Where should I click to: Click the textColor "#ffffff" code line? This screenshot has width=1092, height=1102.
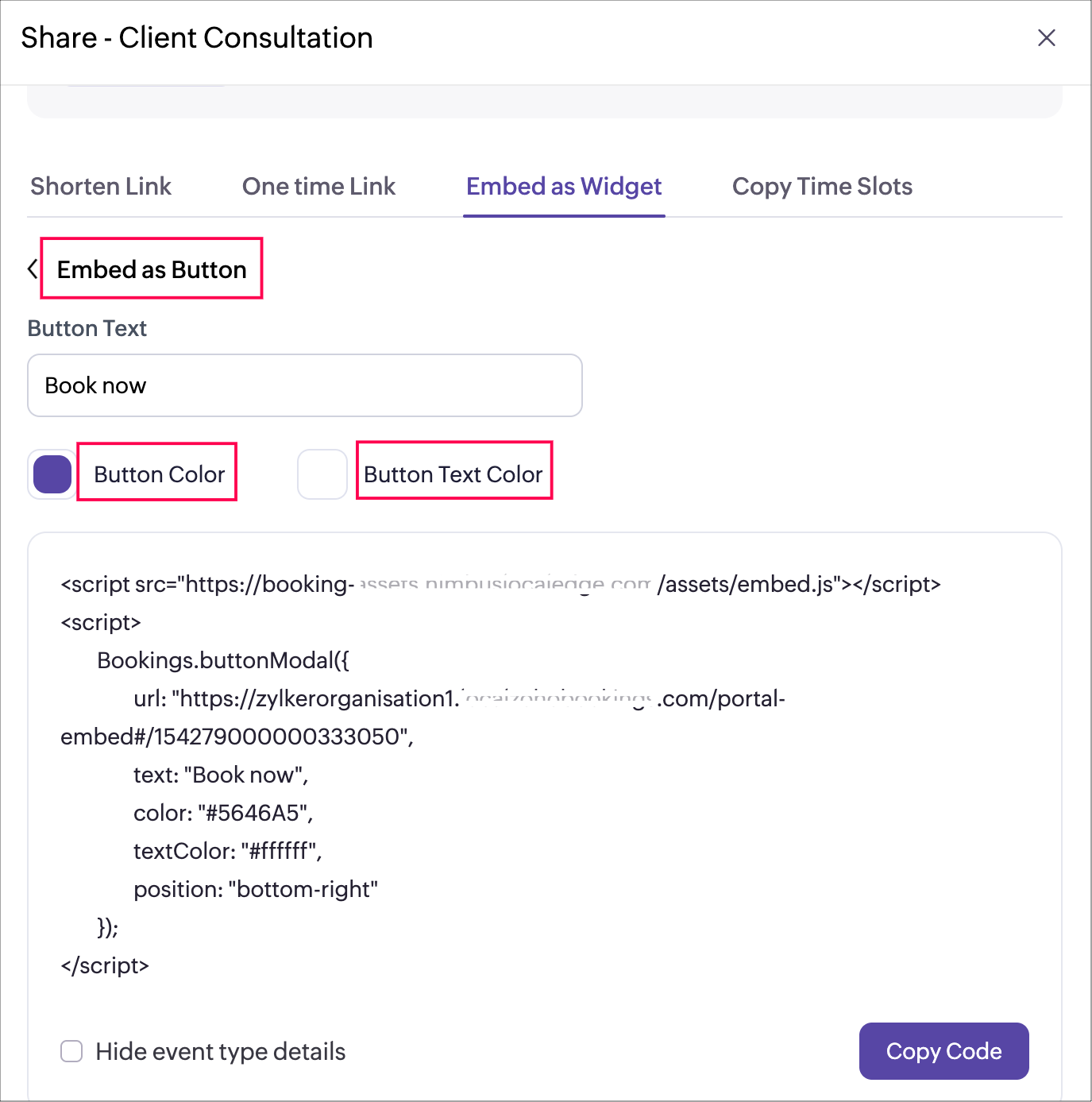coord(227,851)
